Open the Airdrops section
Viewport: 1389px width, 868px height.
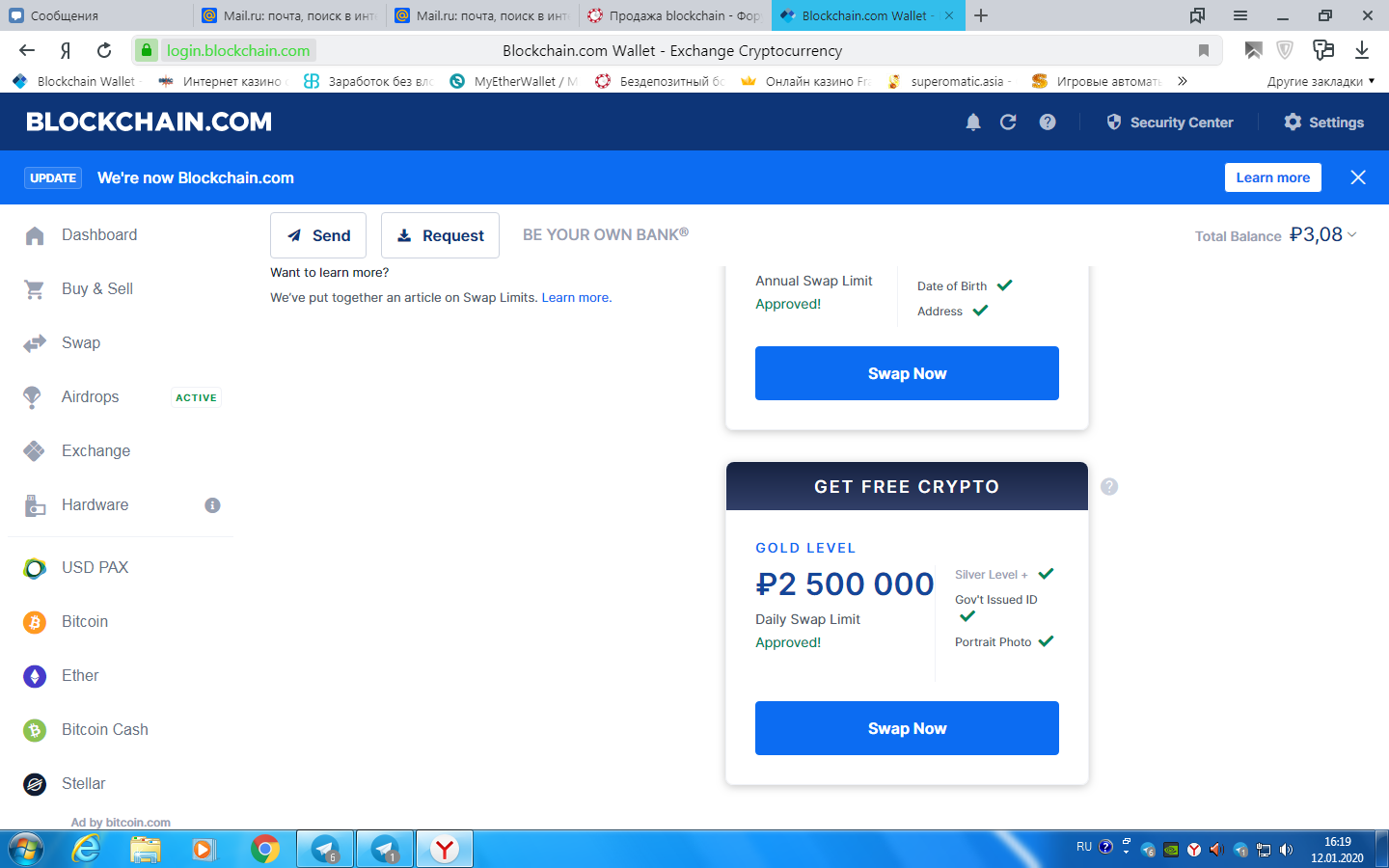coord(91,396)
